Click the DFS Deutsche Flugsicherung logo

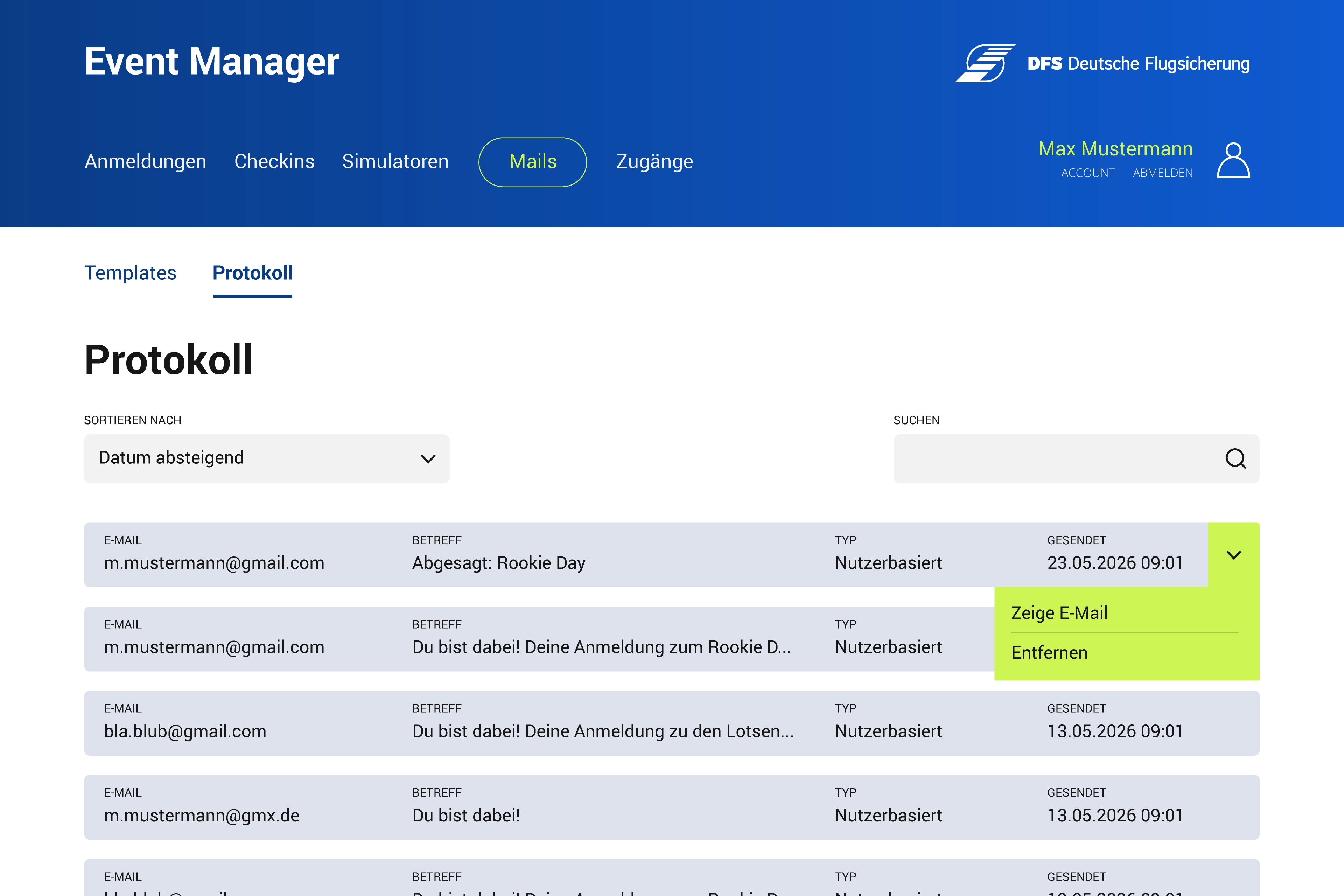pyautogui.click(x=1102, y=63)
